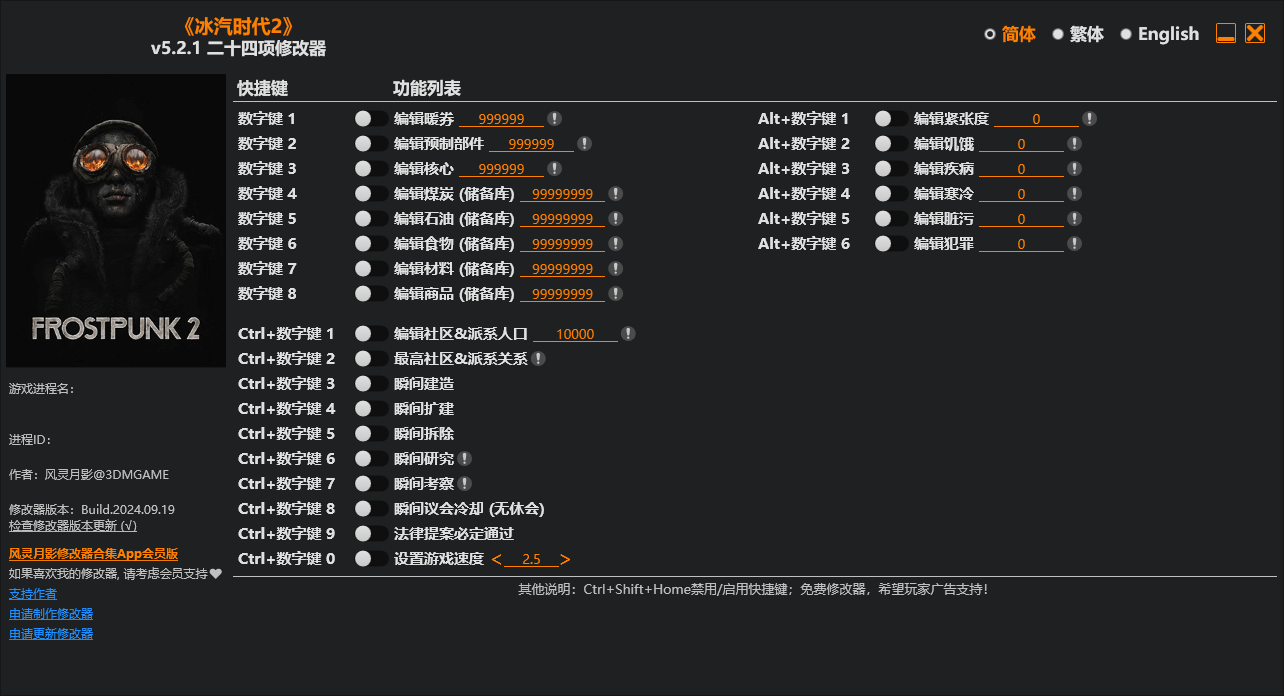Click the warning icon next to 编辑暖券
1284x696 pixels.
(552, 118)
